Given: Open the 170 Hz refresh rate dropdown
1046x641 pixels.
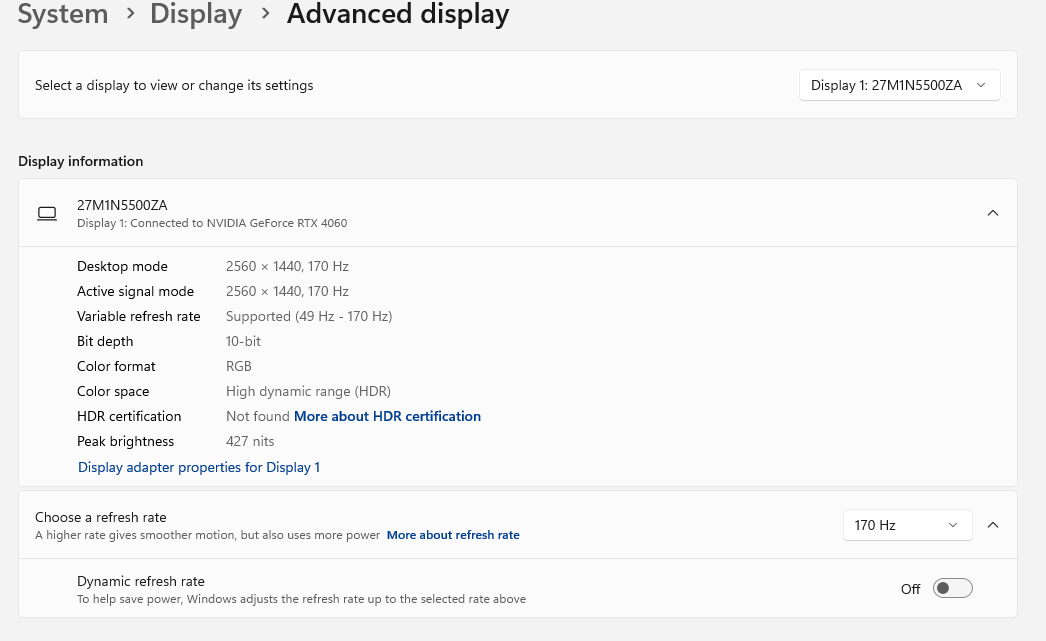Looking at the screenshot, I should pyautogui.click(x=907, y=525).
